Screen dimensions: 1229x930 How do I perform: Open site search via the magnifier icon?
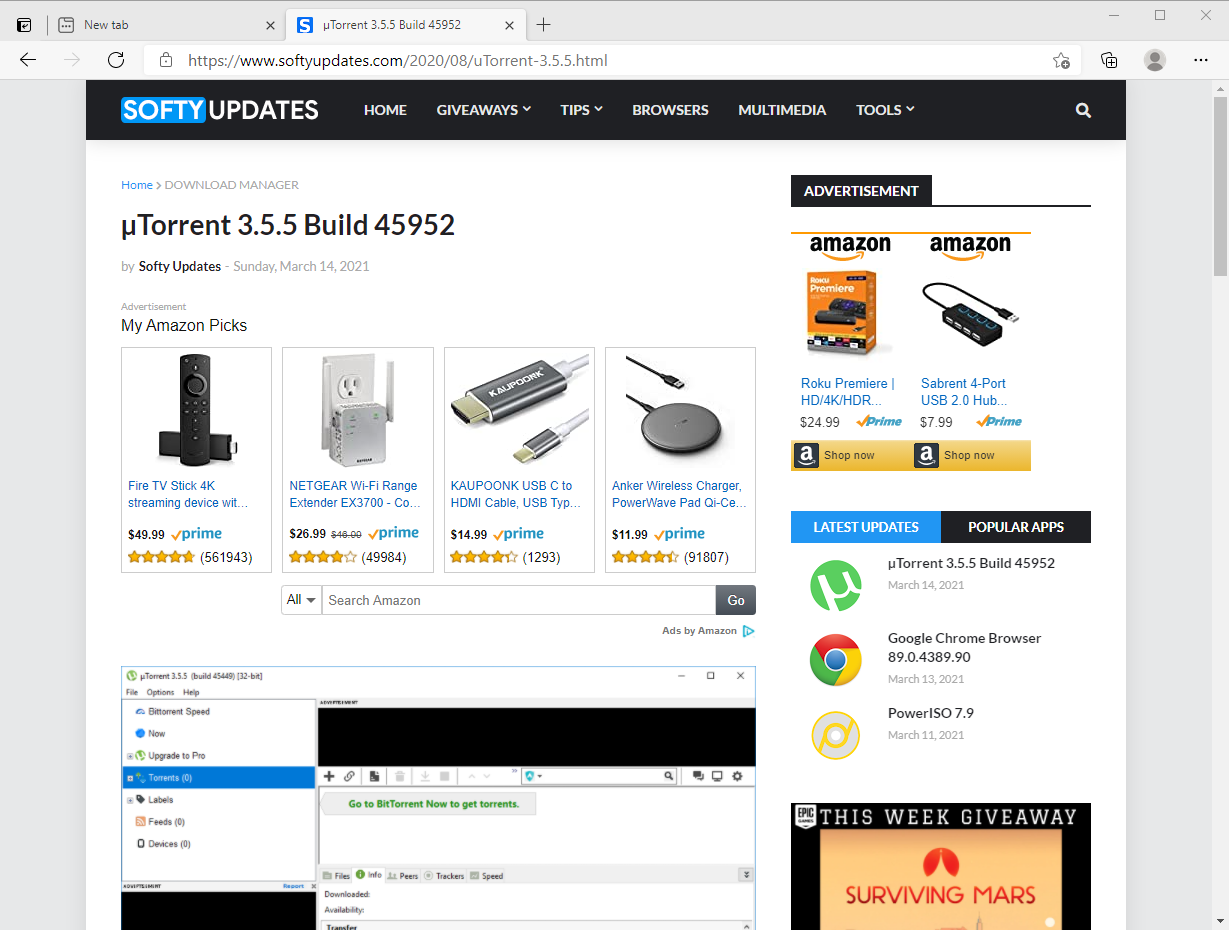(x=1083, y=110)
